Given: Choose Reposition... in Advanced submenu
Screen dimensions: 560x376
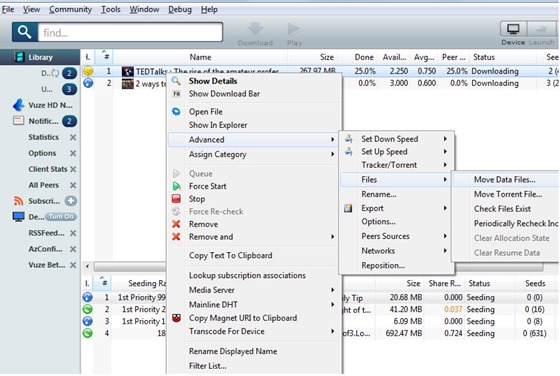Looking at the screenshot, I should coord(383,266).
